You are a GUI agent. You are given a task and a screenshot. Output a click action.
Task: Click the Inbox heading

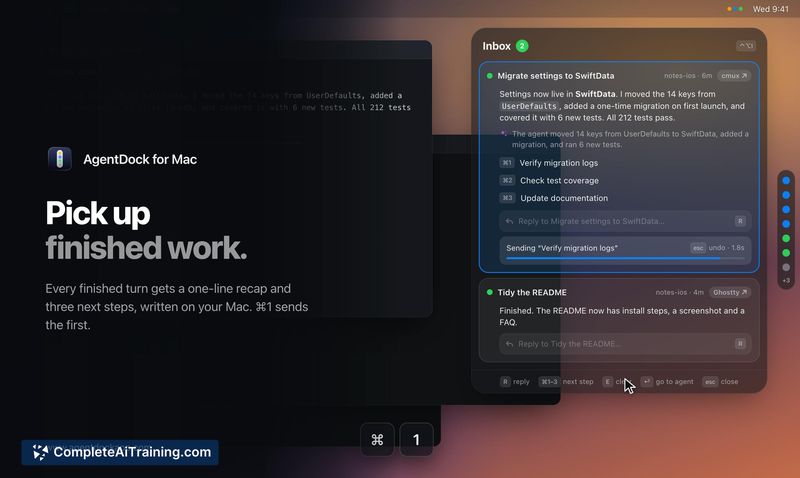(x=496, y=46)
